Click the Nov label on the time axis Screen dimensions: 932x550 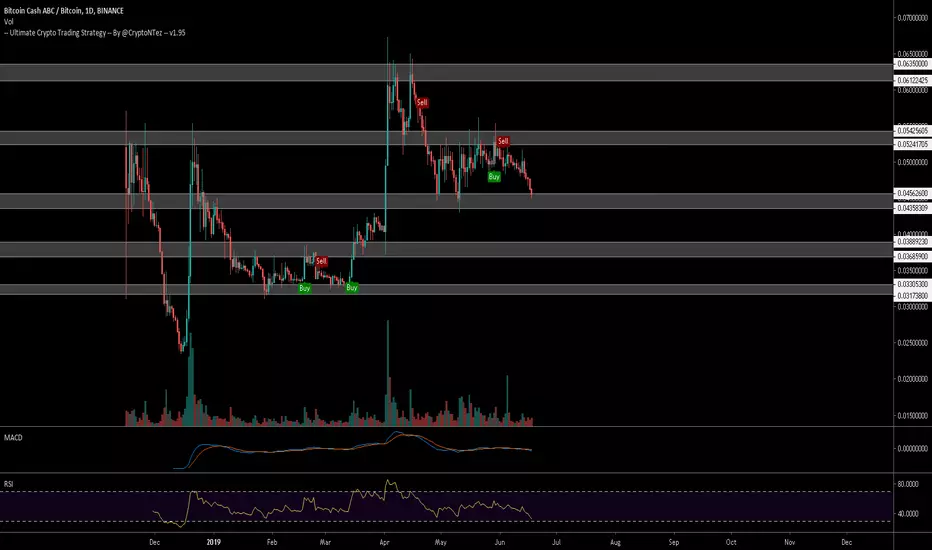[x=789, y=542]
